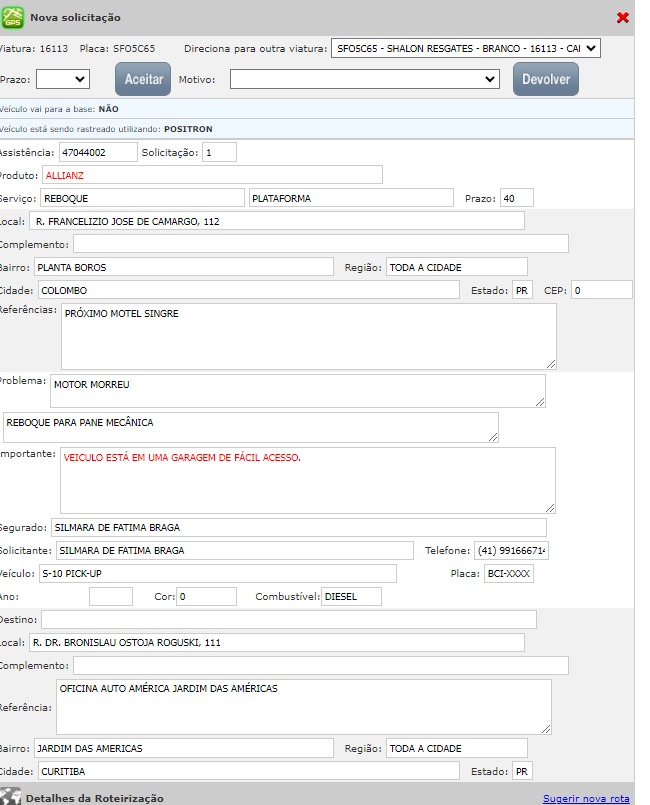Image resolution: width=650 pixels, height=805 pixels.
Task: Click the Placa field BCI-XXXX
Action: point(509,573)
